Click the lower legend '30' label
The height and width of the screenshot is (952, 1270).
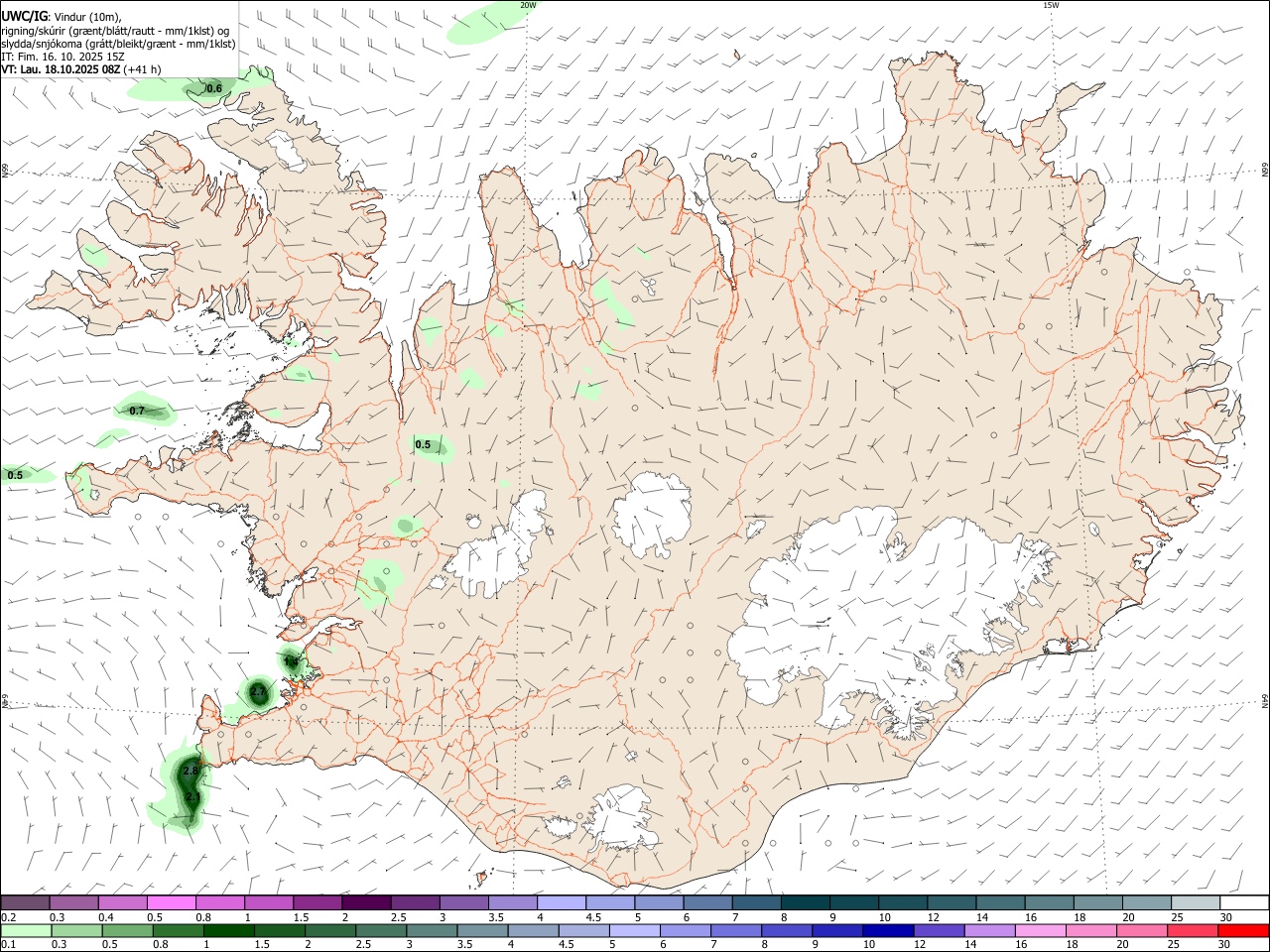pos(1224,945)
